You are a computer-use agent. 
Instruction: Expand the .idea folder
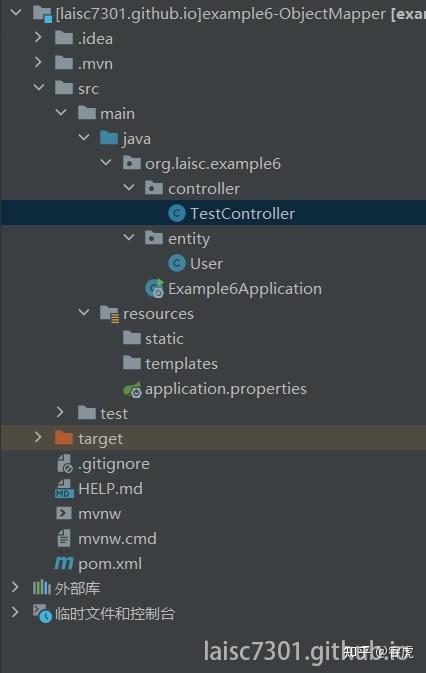[x=38, y=38]
